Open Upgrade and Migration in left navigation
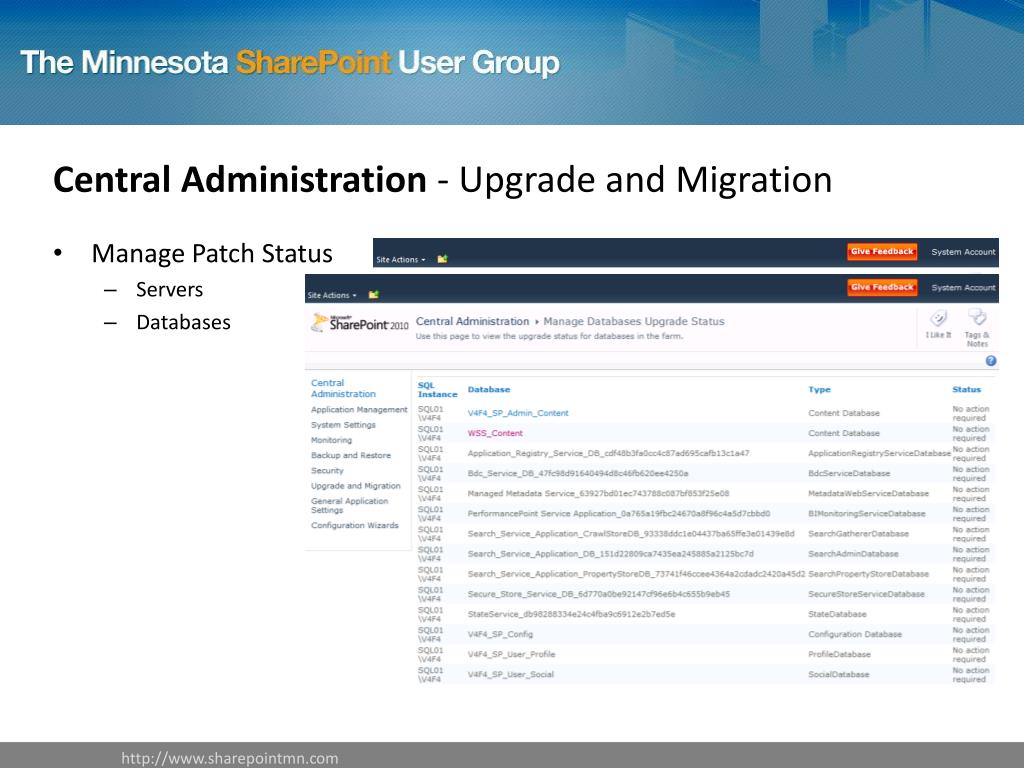 tap(356, 486)
